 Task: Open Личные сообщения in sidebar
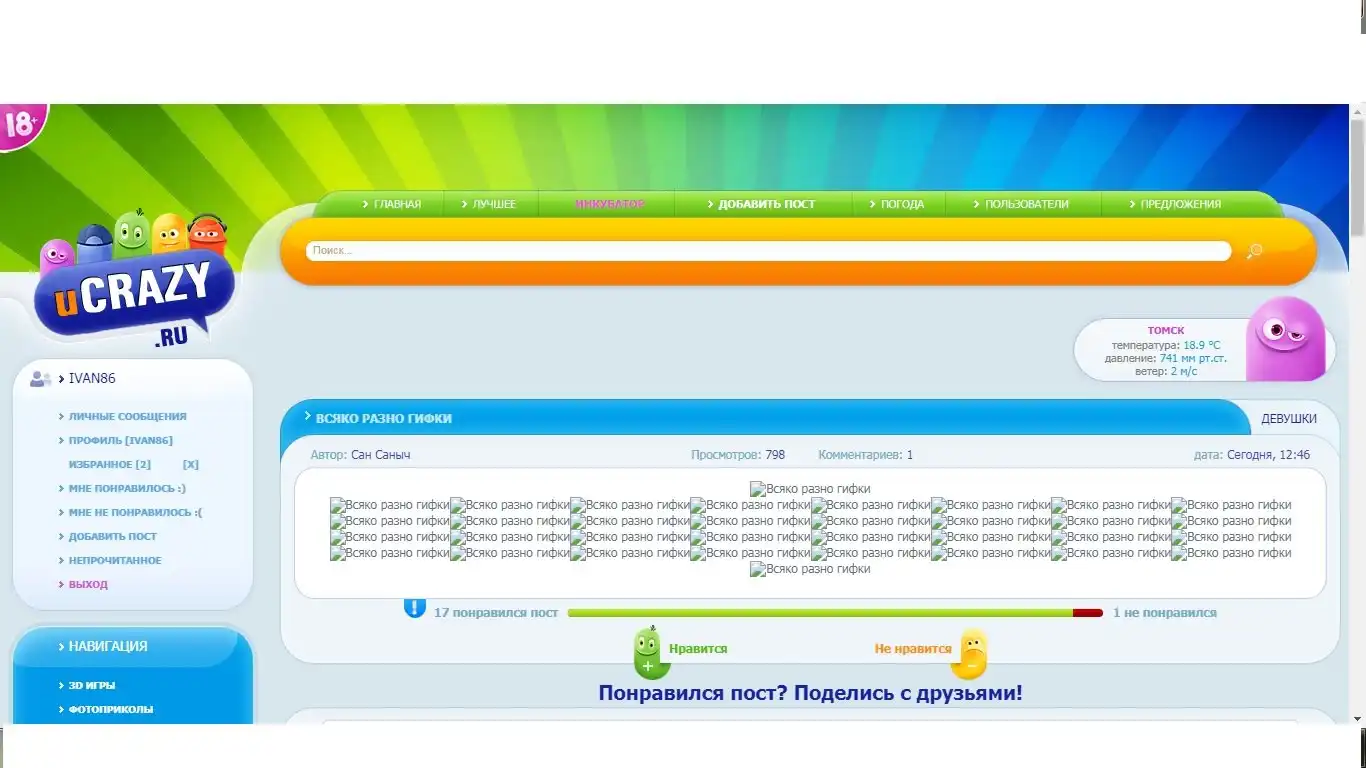[x=127, y=417]
